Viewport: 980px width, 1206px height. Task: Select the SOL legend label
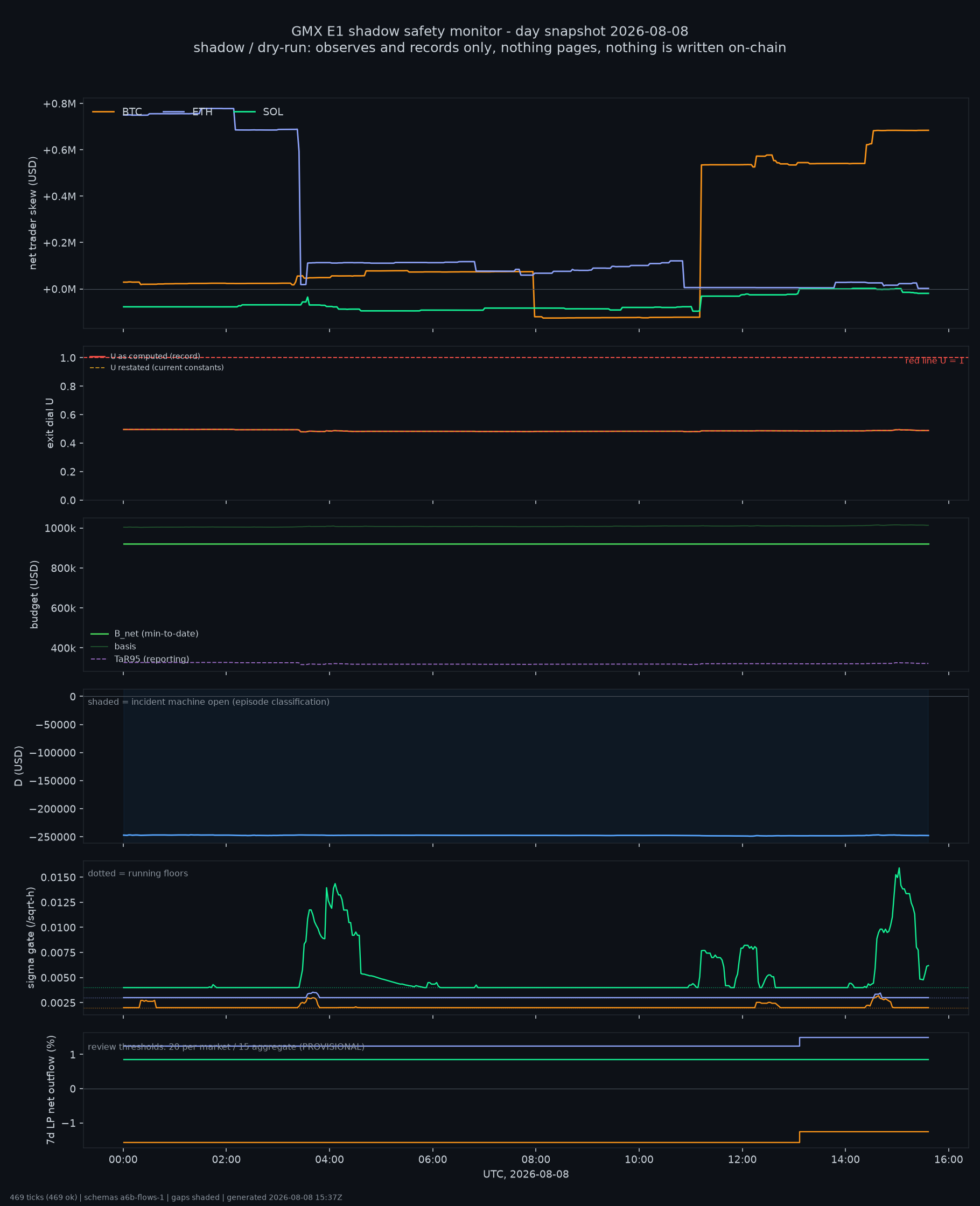pyautogui.click(x=272, y=112)
